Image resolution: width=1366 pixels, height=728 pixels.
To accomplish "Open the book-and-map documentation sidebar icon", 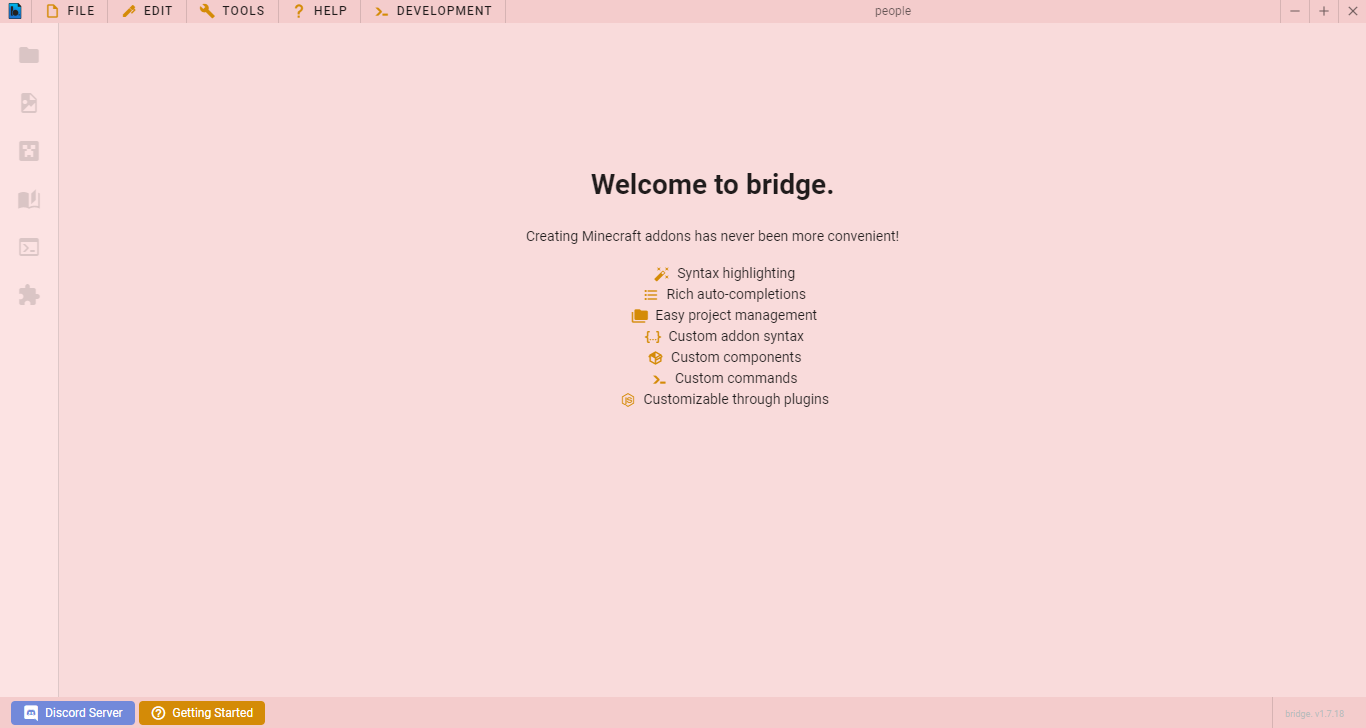I will click(x=29, y=199).
